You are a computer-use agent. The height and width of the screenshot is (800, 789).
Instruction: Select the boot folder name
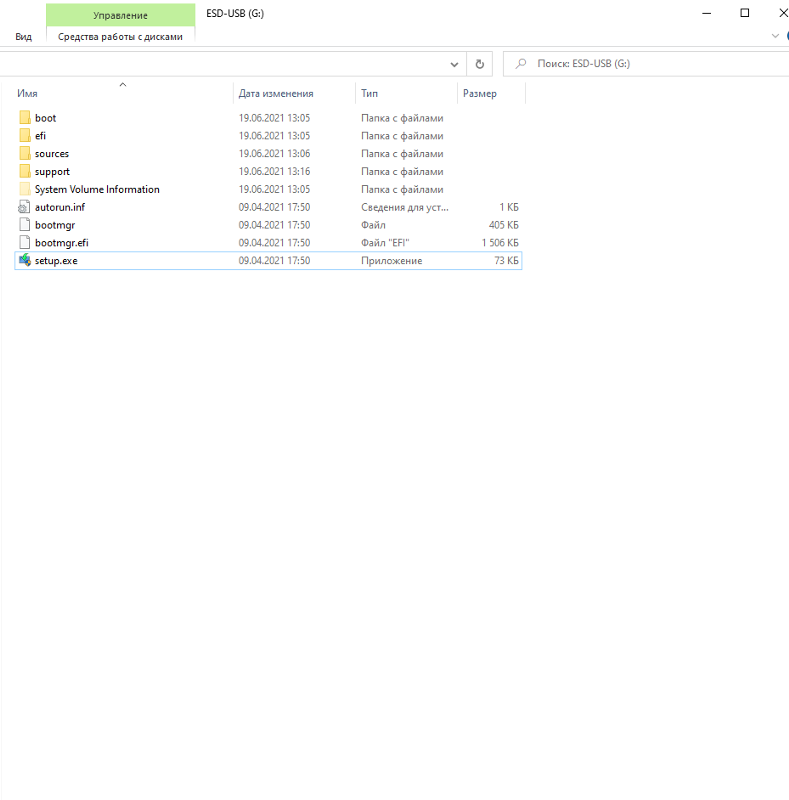(45, 118)
